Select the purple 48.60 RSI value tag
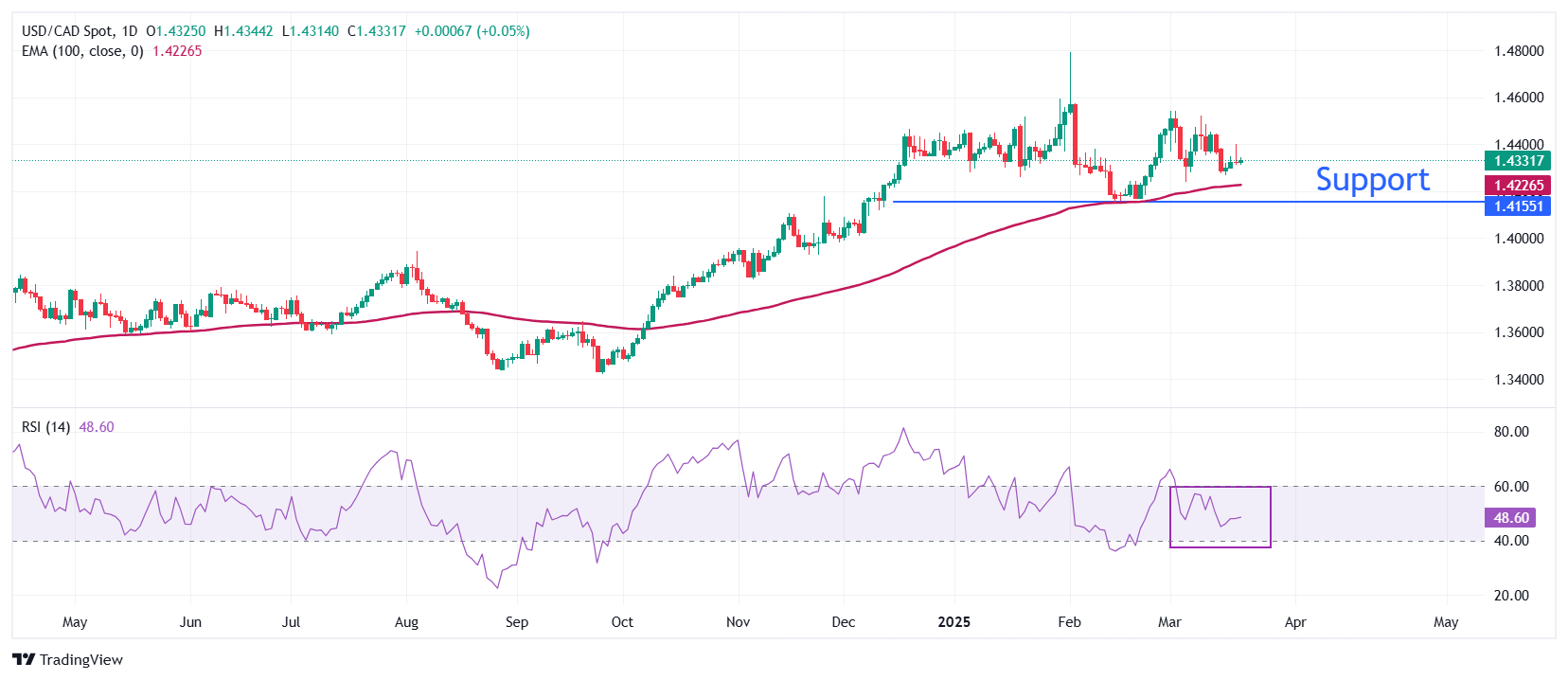Screen dimensions: 1568x680 click(1510, 518)
